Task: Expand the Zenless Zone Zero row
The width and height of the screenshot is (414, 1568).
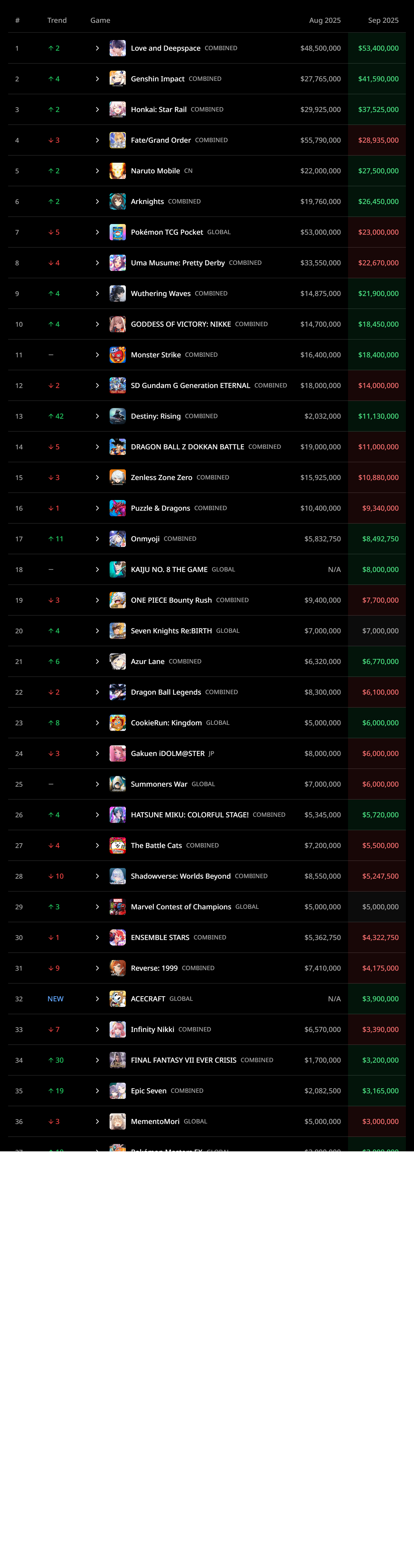Action: [x=97, y=478]
